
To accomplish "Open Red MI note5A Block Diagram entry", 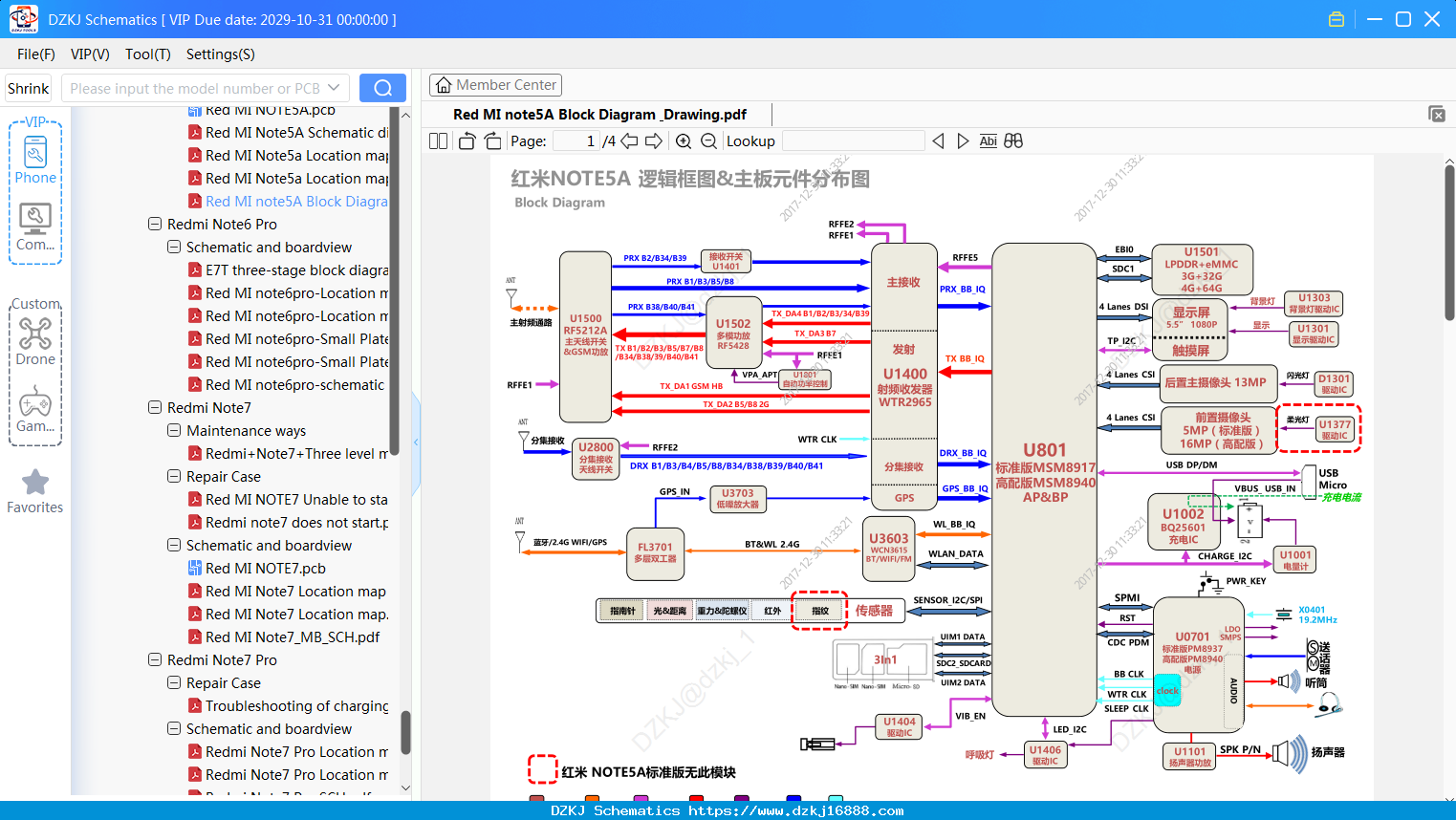I will tap(296, 202).
